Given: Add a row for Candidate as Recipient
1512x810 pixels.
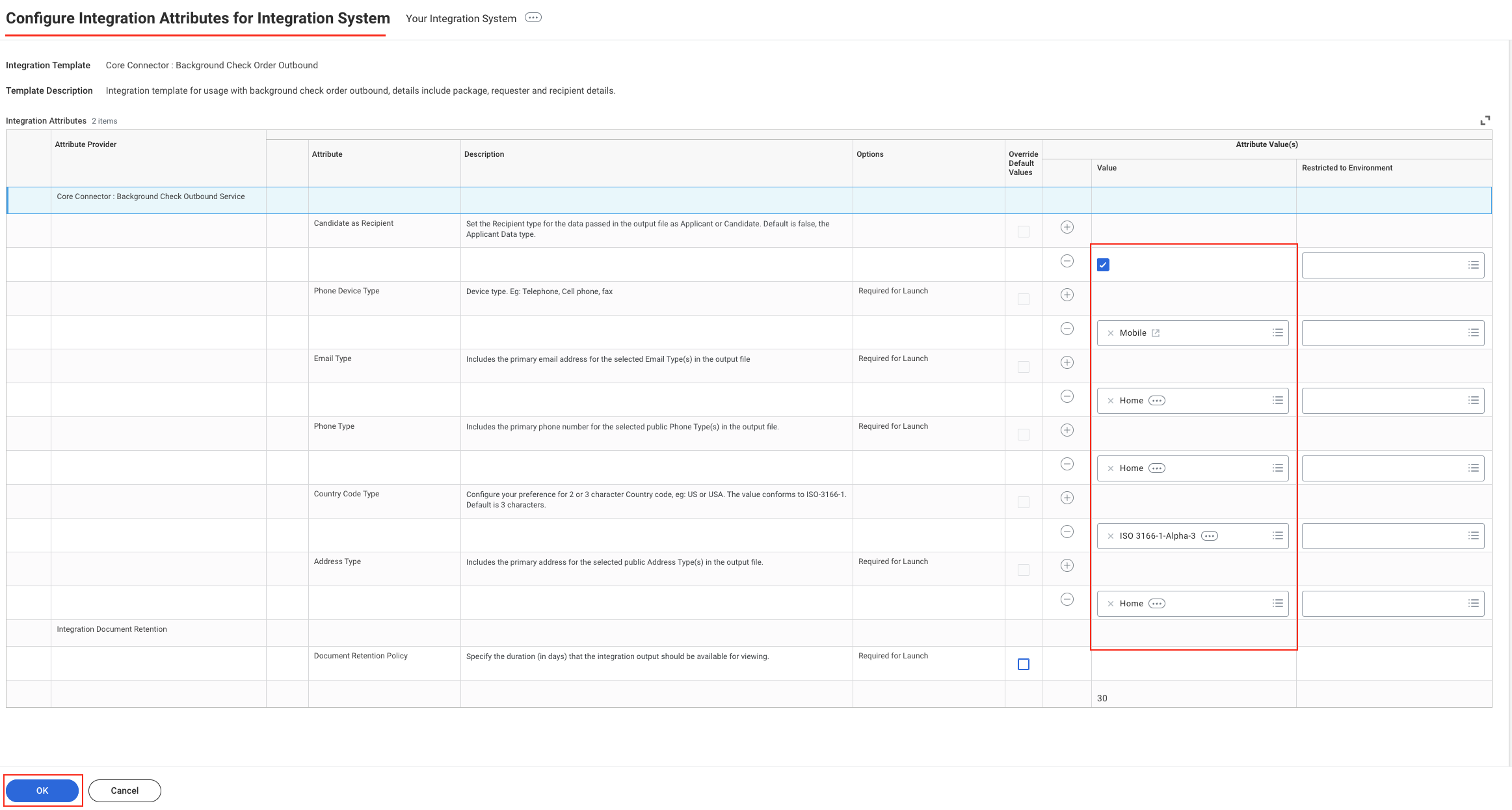Looking at the screenshot, I should [1067, 227].
